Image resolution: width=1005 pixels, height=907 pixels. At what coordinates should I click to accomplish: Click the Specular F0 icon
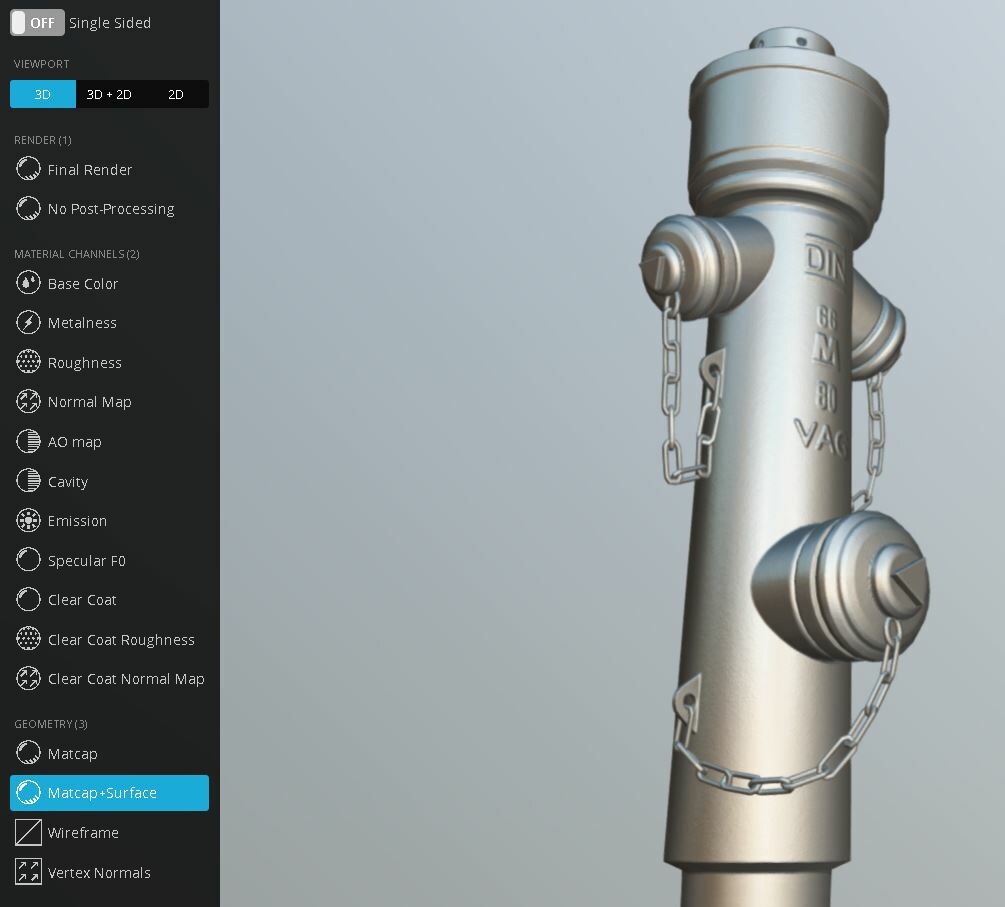click(28, 560)
